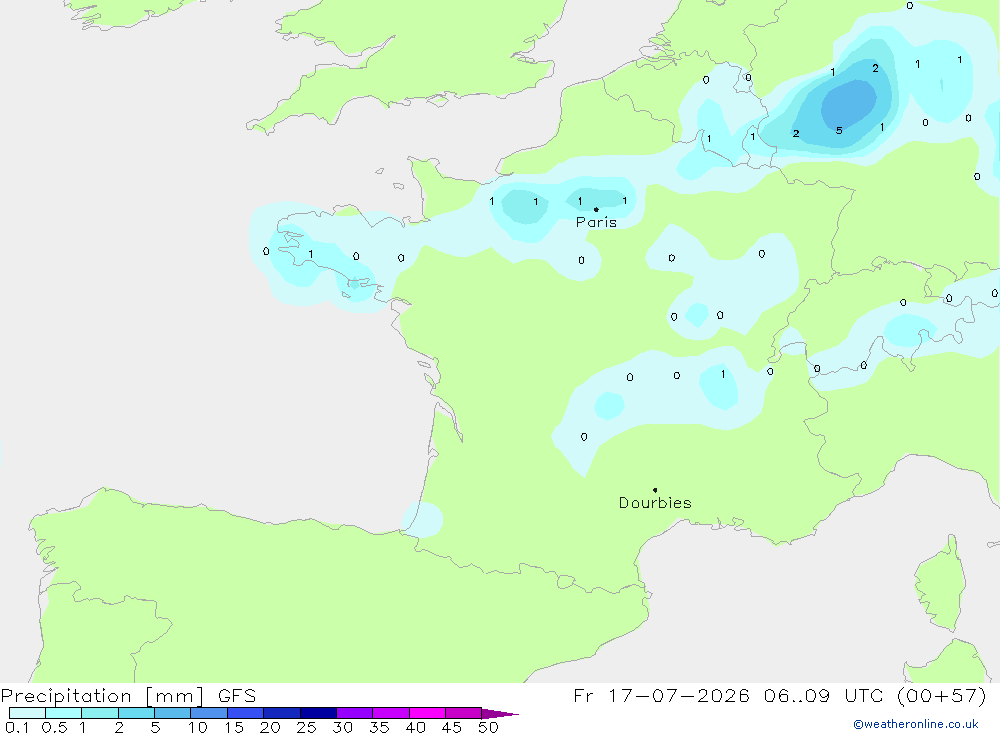The width and height of the screenshot is (1000, 733).
Task: Pick the 20–25 mm legend color swatch
Action: coord(282,713)
